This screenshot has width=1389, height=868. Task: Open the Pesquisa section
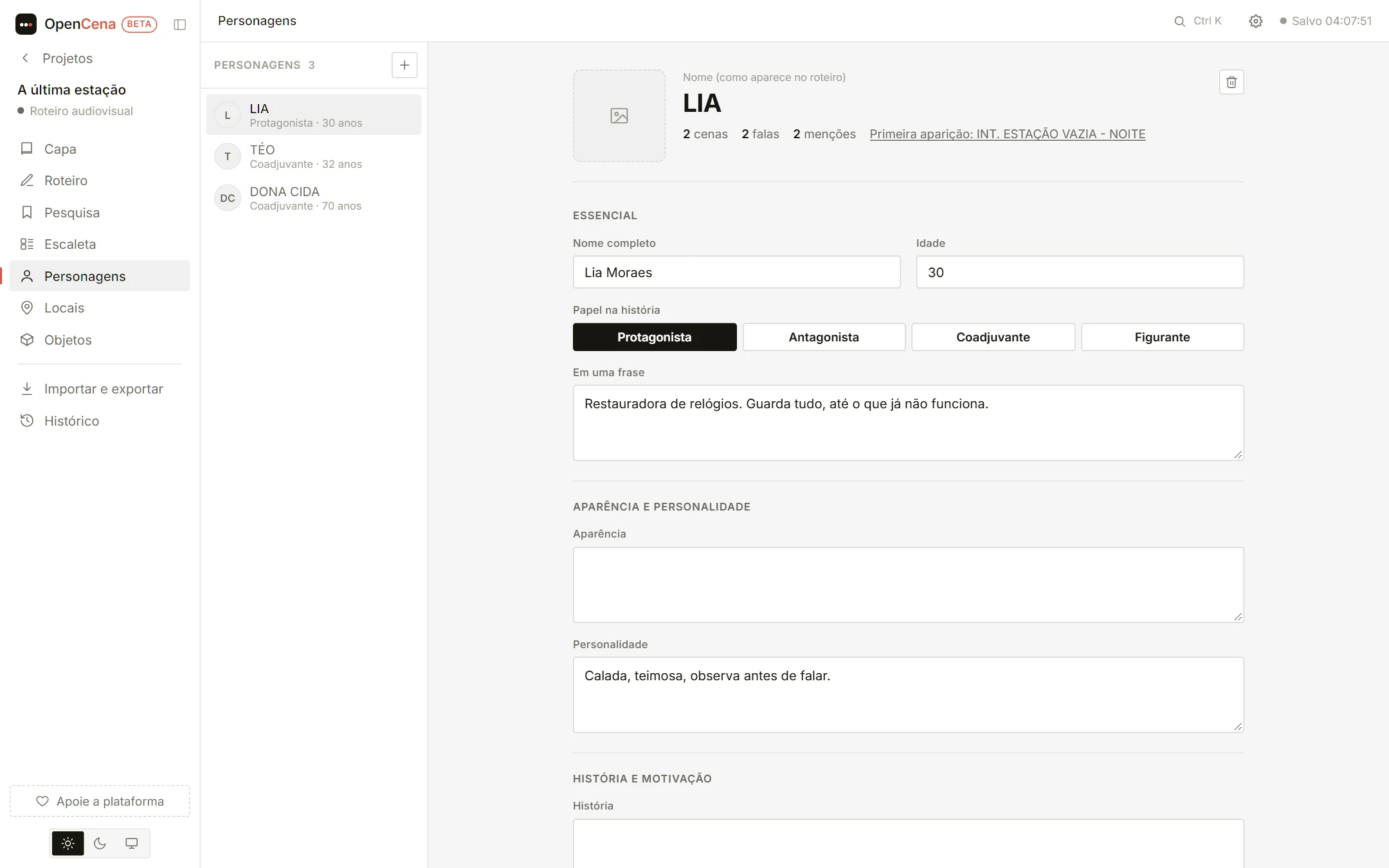(100, 213)
